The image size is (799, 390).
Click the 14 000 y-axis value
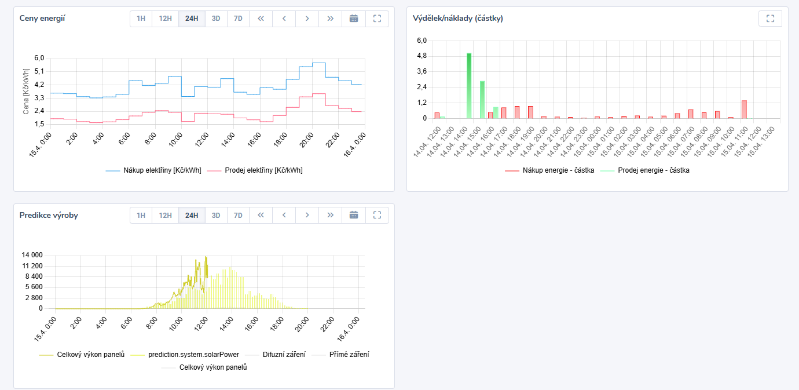(32, 255)
